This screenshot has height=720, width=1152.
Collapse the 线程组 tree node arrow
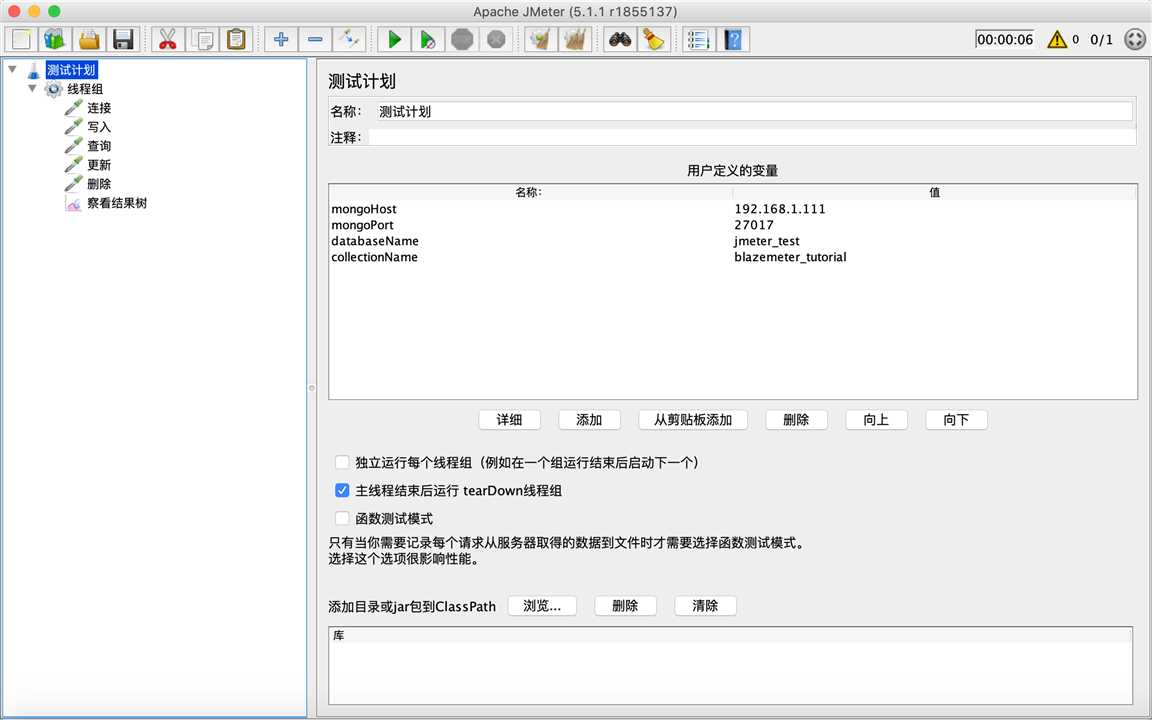tap(32, 88)
